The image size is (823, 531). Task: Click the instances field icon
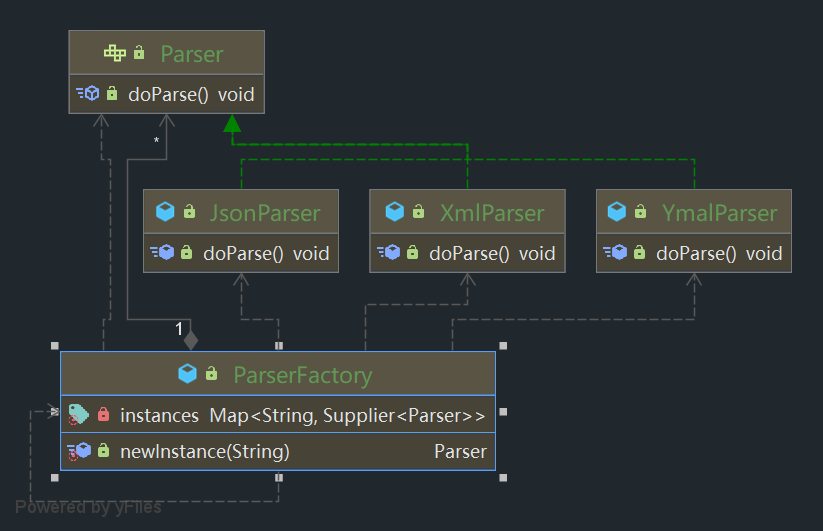pyautogui.click(x=79, y=414)
